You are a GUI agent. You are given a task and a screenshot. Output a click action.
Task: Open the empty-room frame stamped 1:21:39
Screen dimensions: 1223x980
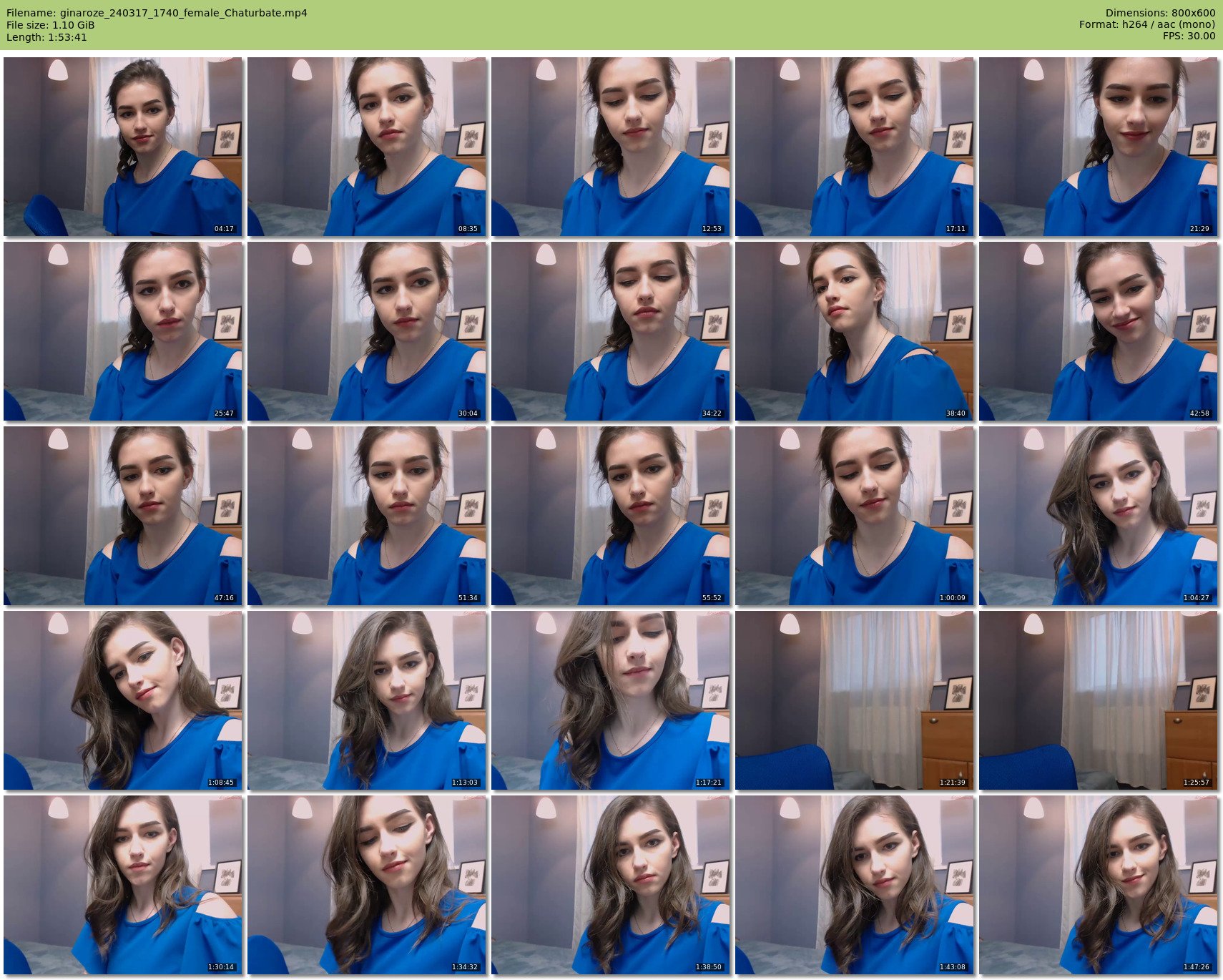pyautogui.click(x=855, y=700)
